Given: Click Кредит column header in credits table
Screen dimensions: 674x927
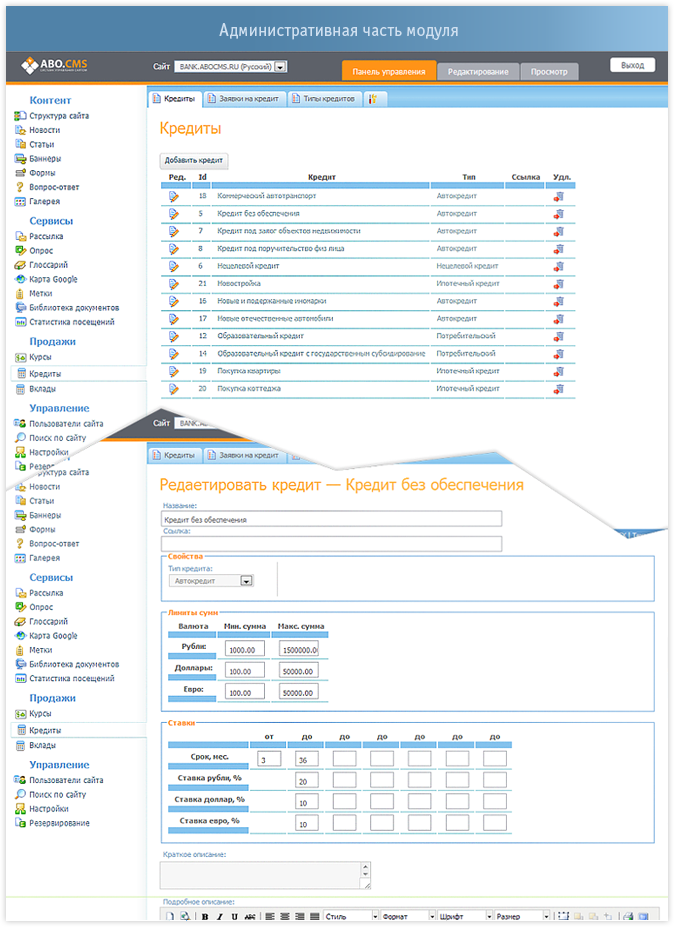Looking at the screenshot, I should tap(322, 177).
